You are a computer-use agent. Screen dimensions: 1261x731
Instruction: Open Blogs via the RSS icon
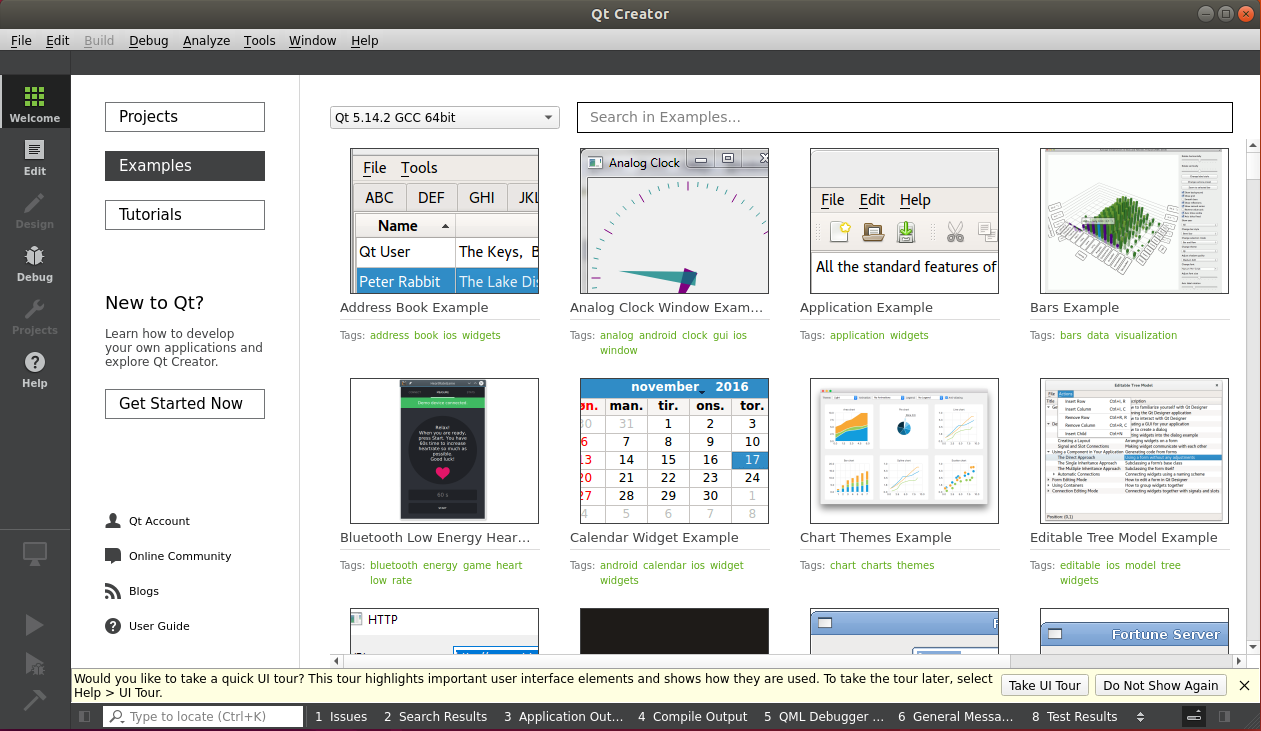(113, 591)
